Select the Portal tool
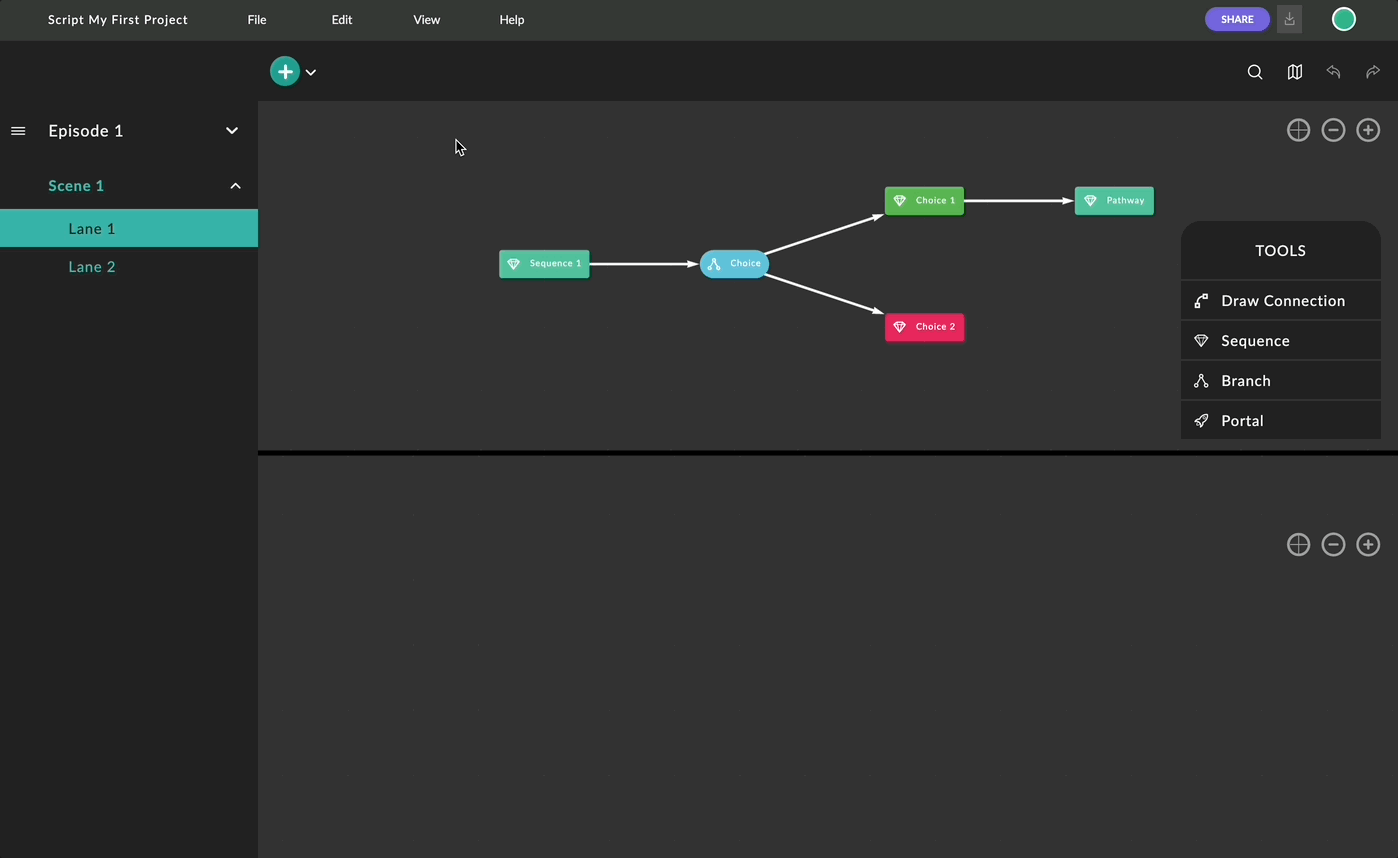1398x858 pixels. (1281, 421)
